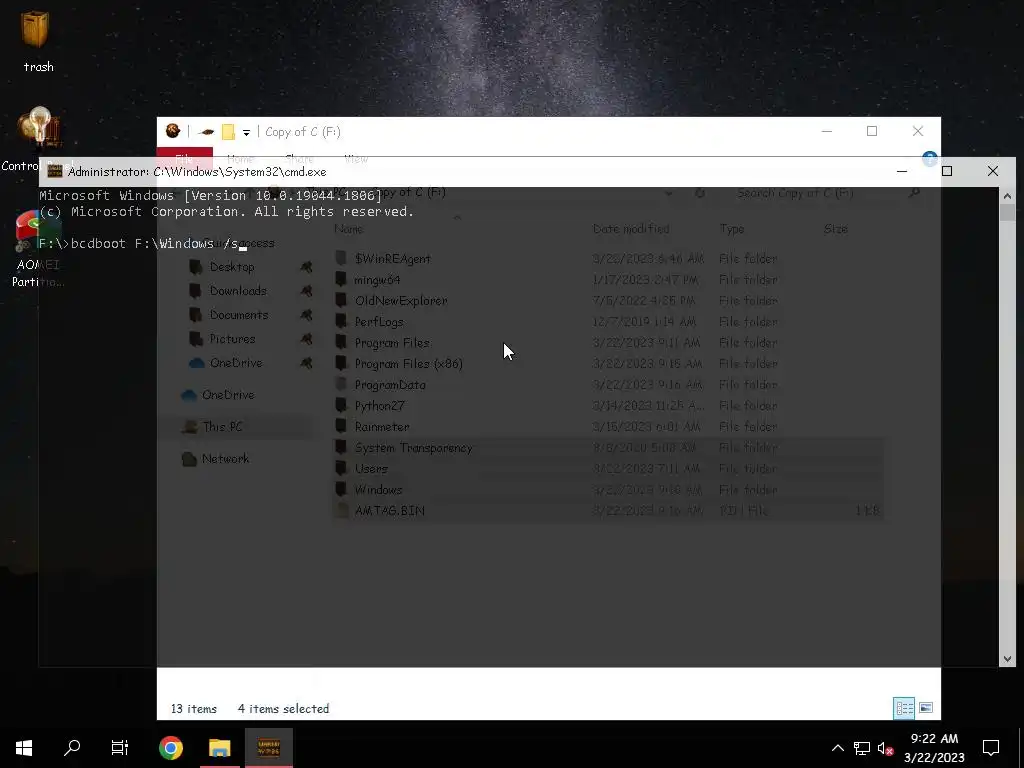This screenshot has height=768, width=1024.
Task: Switch to the Home ribbon tab
Action: tap(240, 159)
